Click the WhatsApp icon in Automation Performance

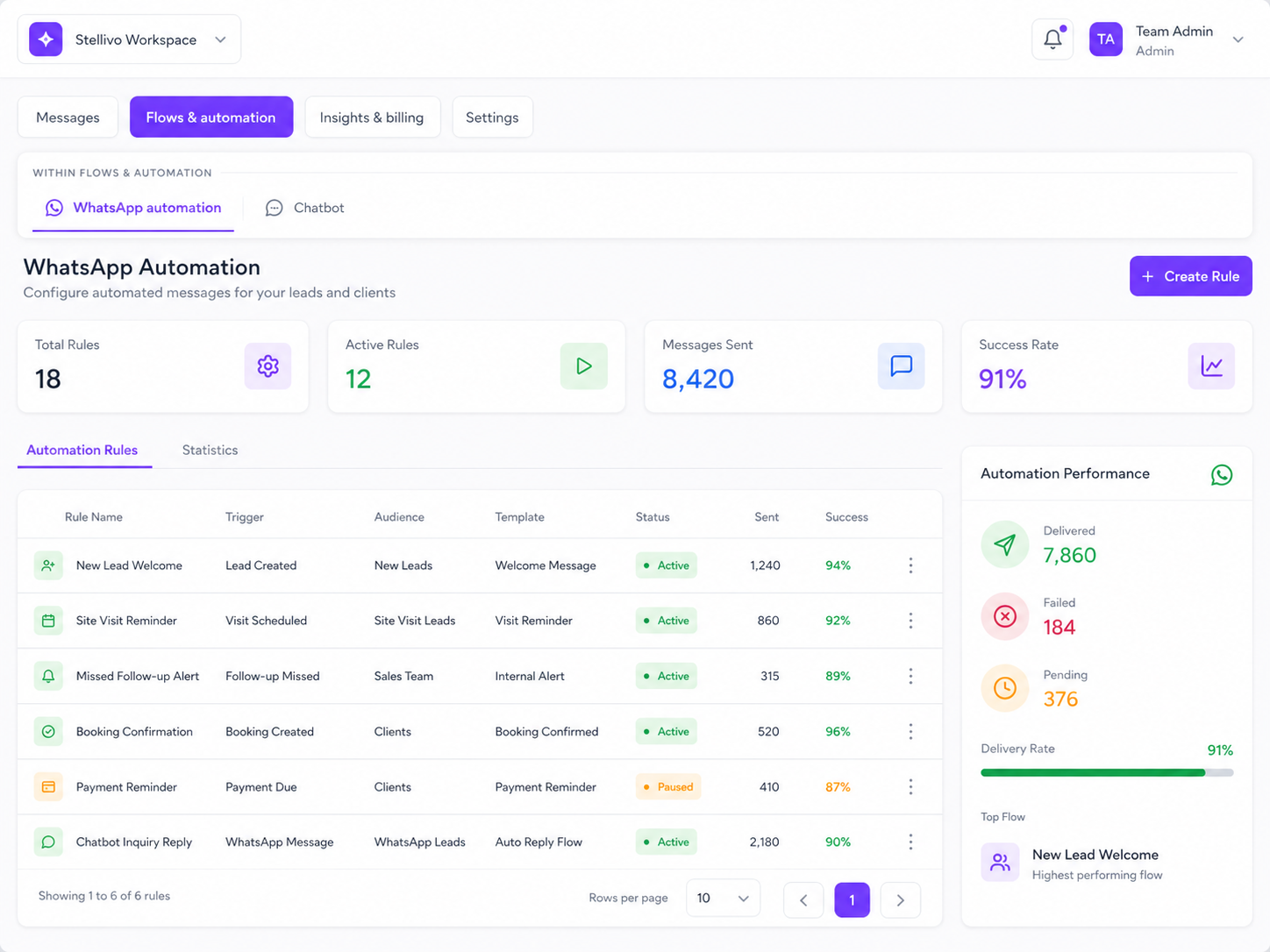1222,474
